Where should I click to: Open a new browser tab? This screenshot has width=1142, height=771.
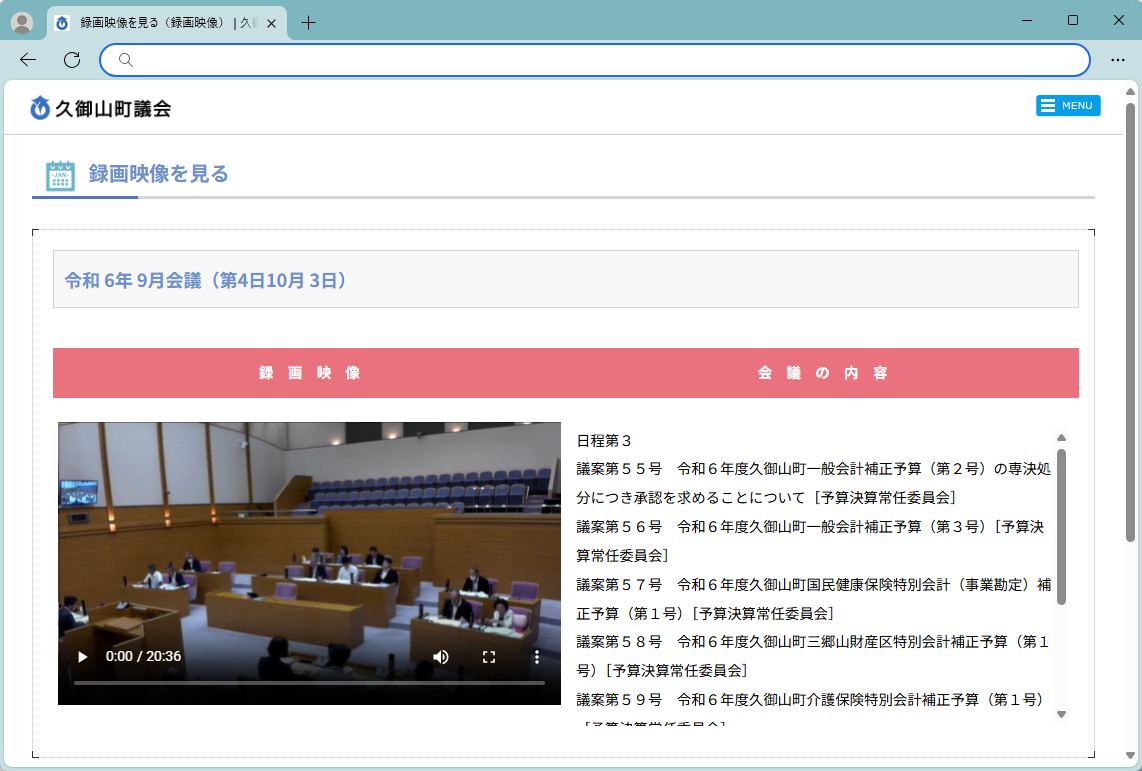(308, 23)
